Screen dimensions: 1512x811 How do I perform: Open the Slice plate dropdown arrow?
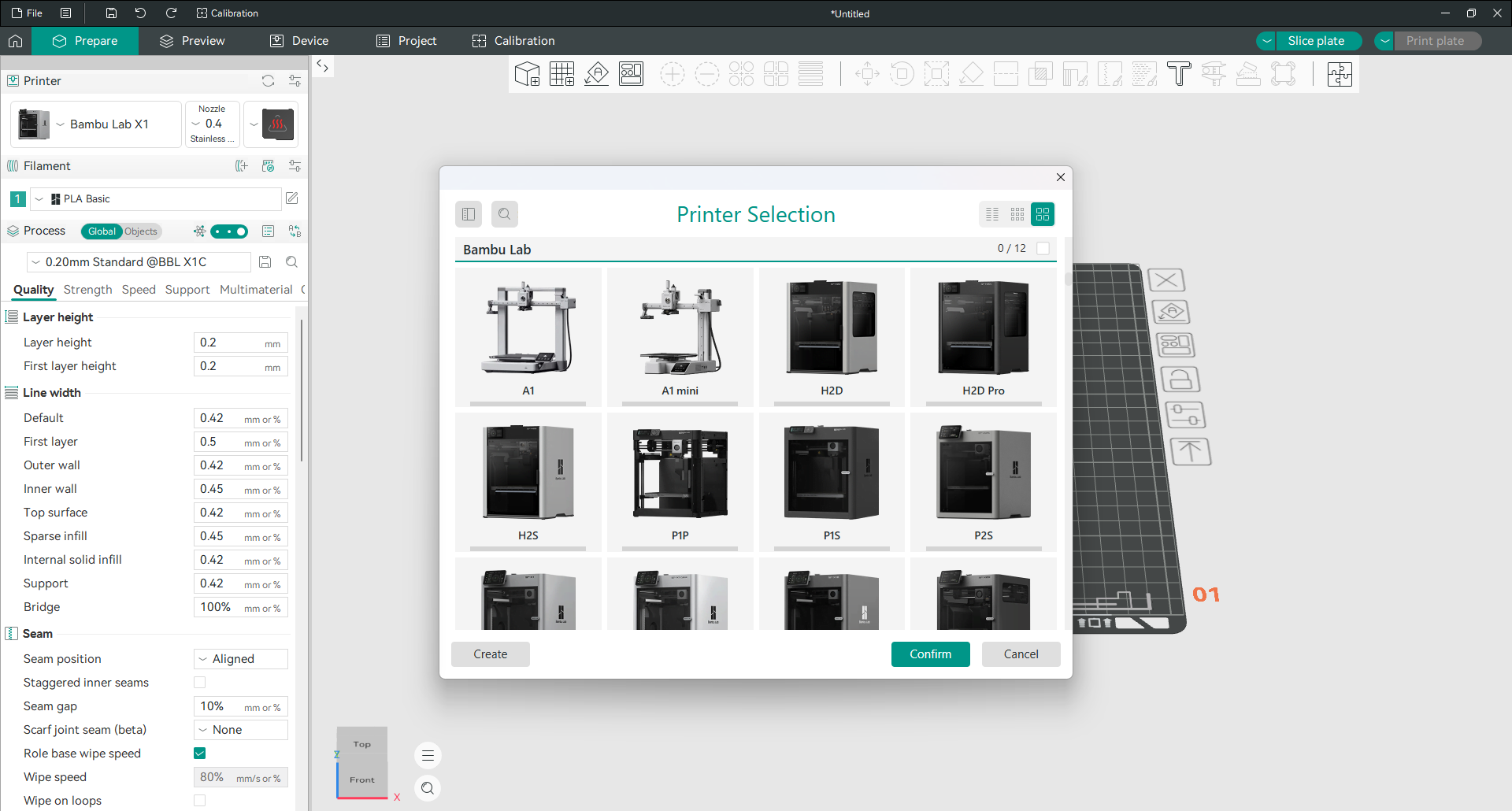tap(1266, 41)
